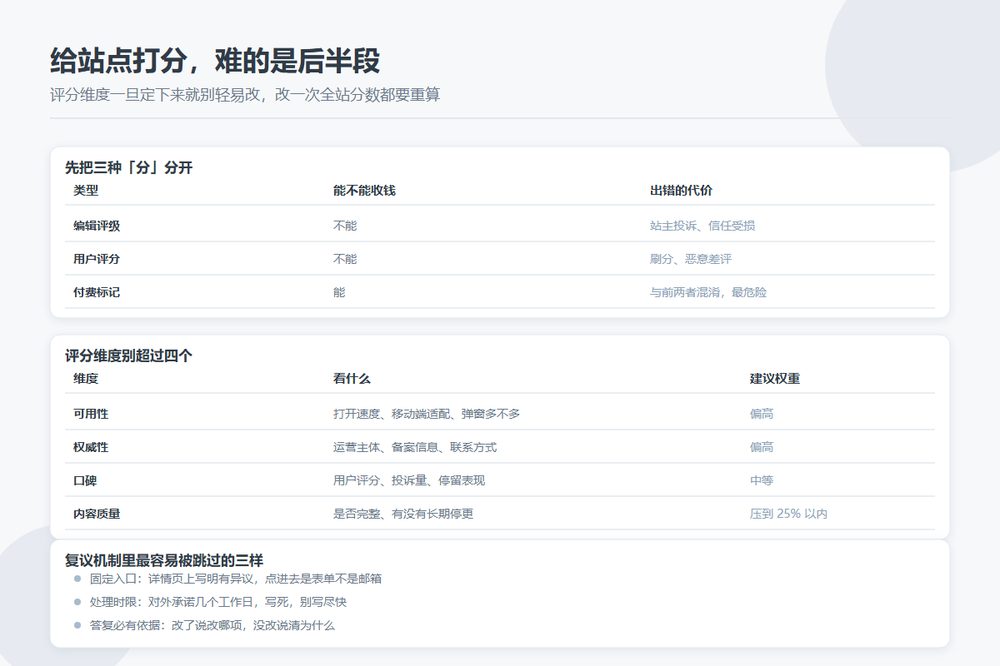Click the bullet item starting 固定入口

235,579
